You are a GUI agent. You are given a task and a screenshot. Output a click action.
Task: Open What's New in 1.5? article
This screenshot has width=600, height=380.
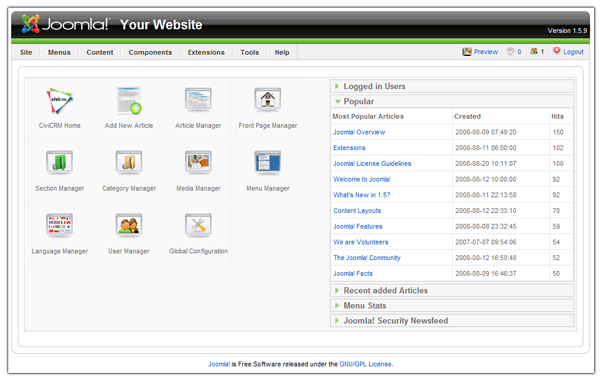coord(362,195)
